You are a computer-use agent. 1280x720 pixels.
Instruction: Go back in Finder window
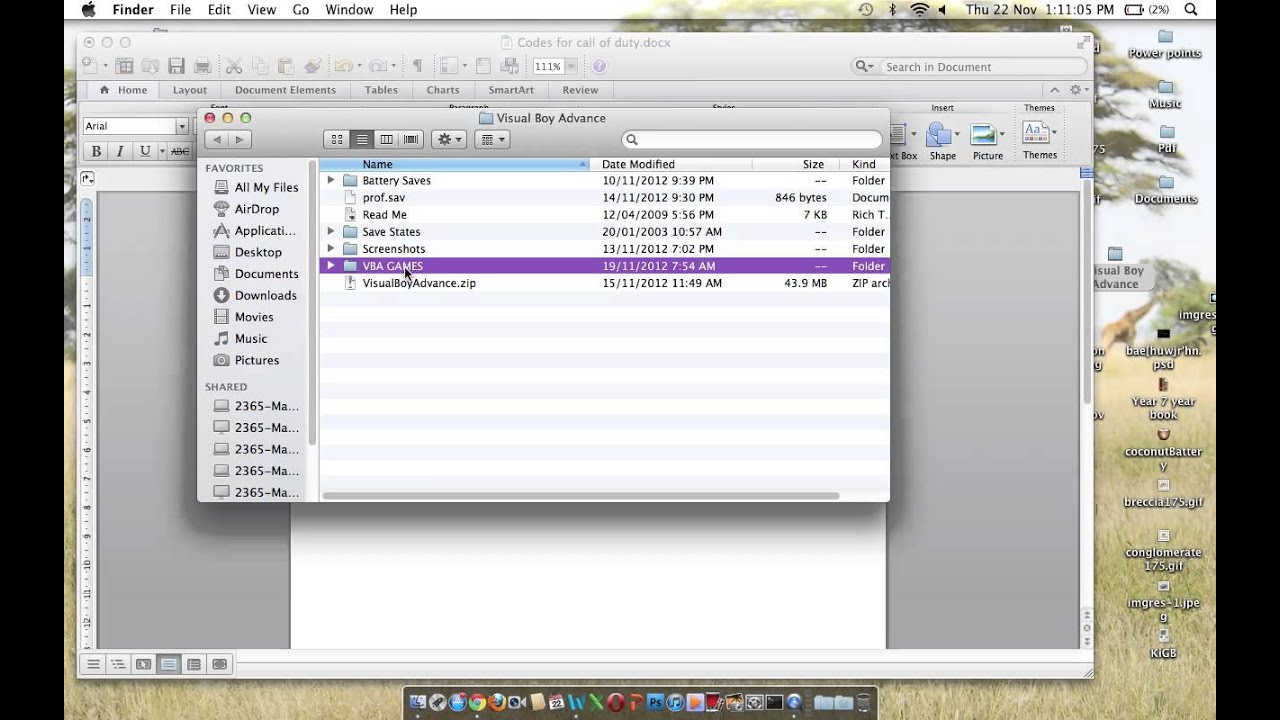[217, 139]
